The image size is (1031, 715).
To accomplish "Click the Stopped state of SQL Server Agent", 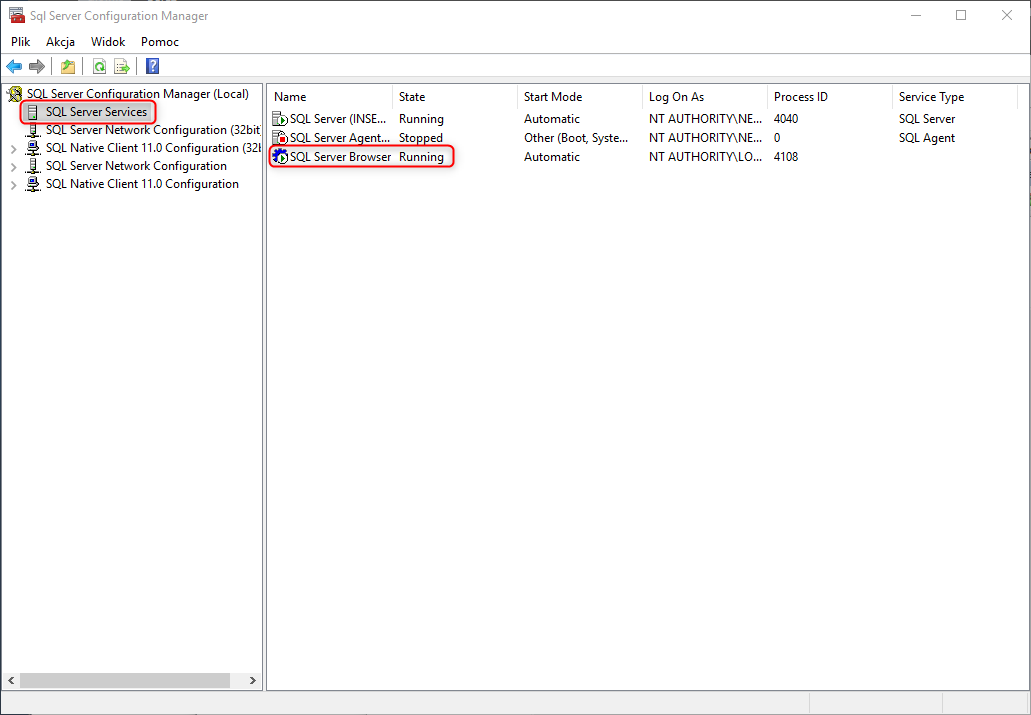I will [421, 138].
